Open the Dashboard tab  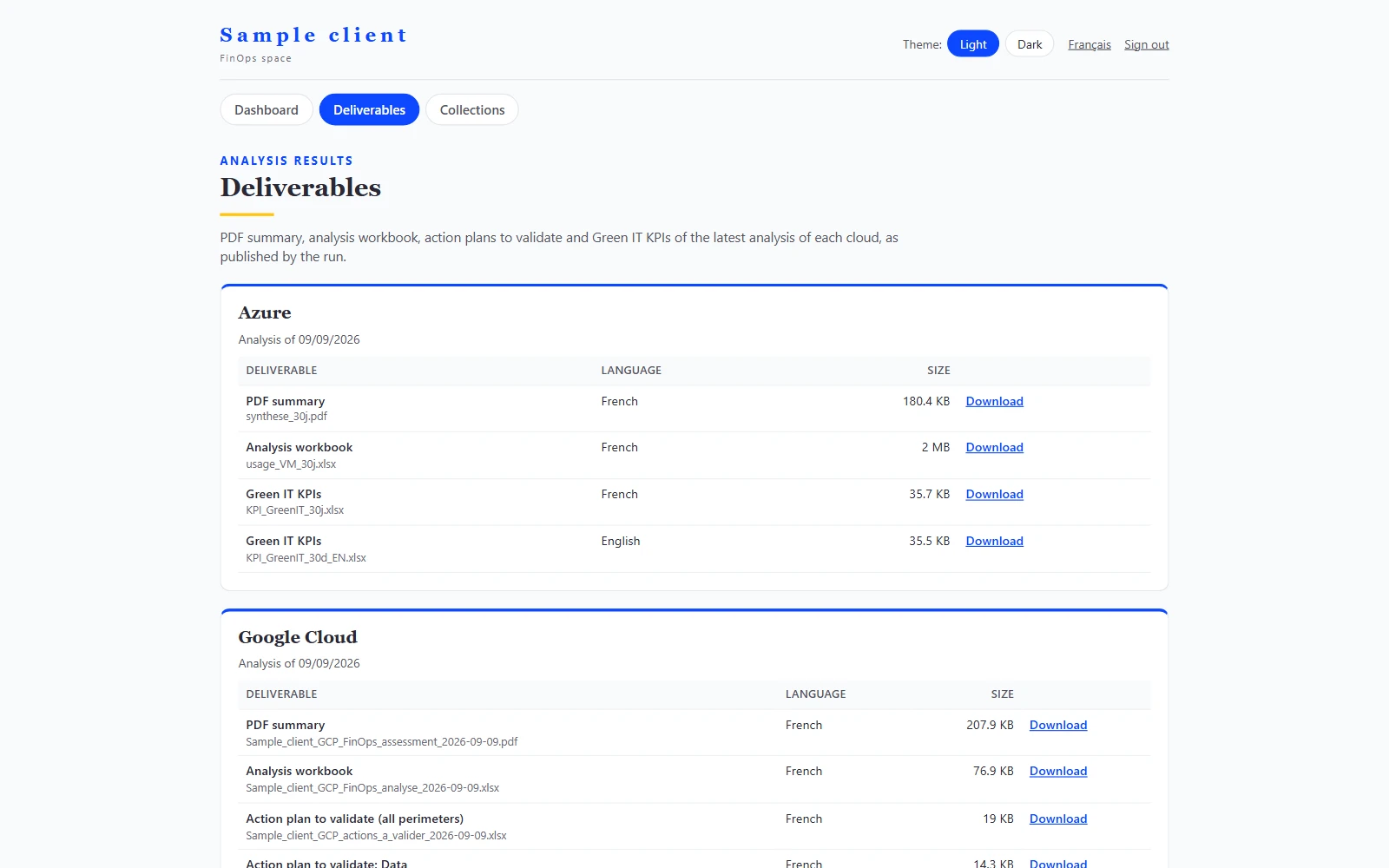[267, 109]
